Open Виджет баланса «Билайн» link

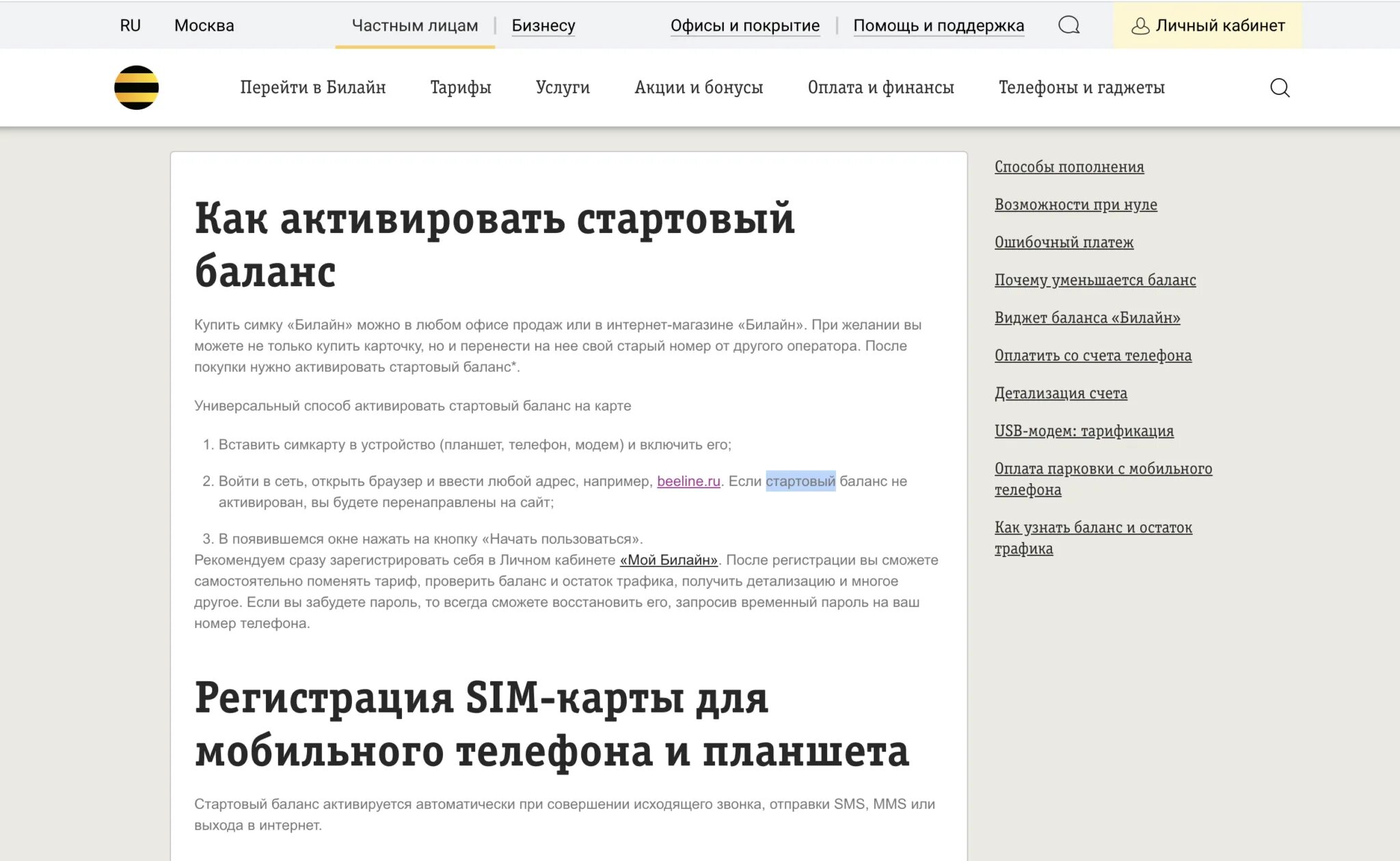[x=1087, y=317]
